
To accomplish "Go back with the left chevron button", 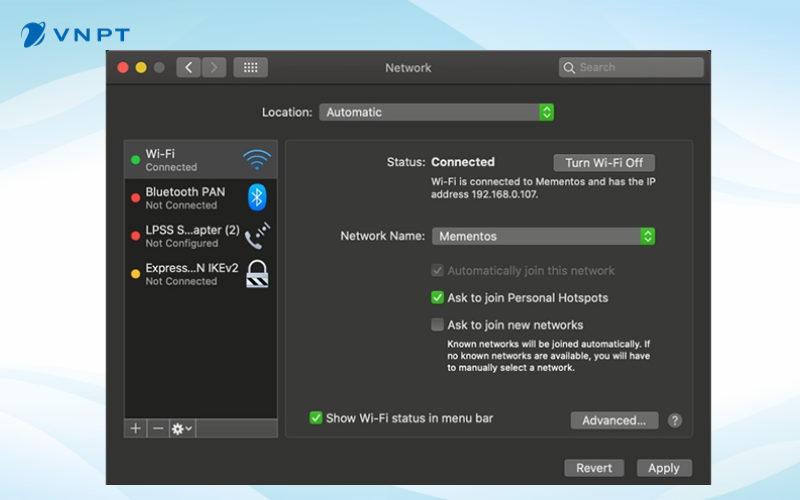I will tap(188, 67).
